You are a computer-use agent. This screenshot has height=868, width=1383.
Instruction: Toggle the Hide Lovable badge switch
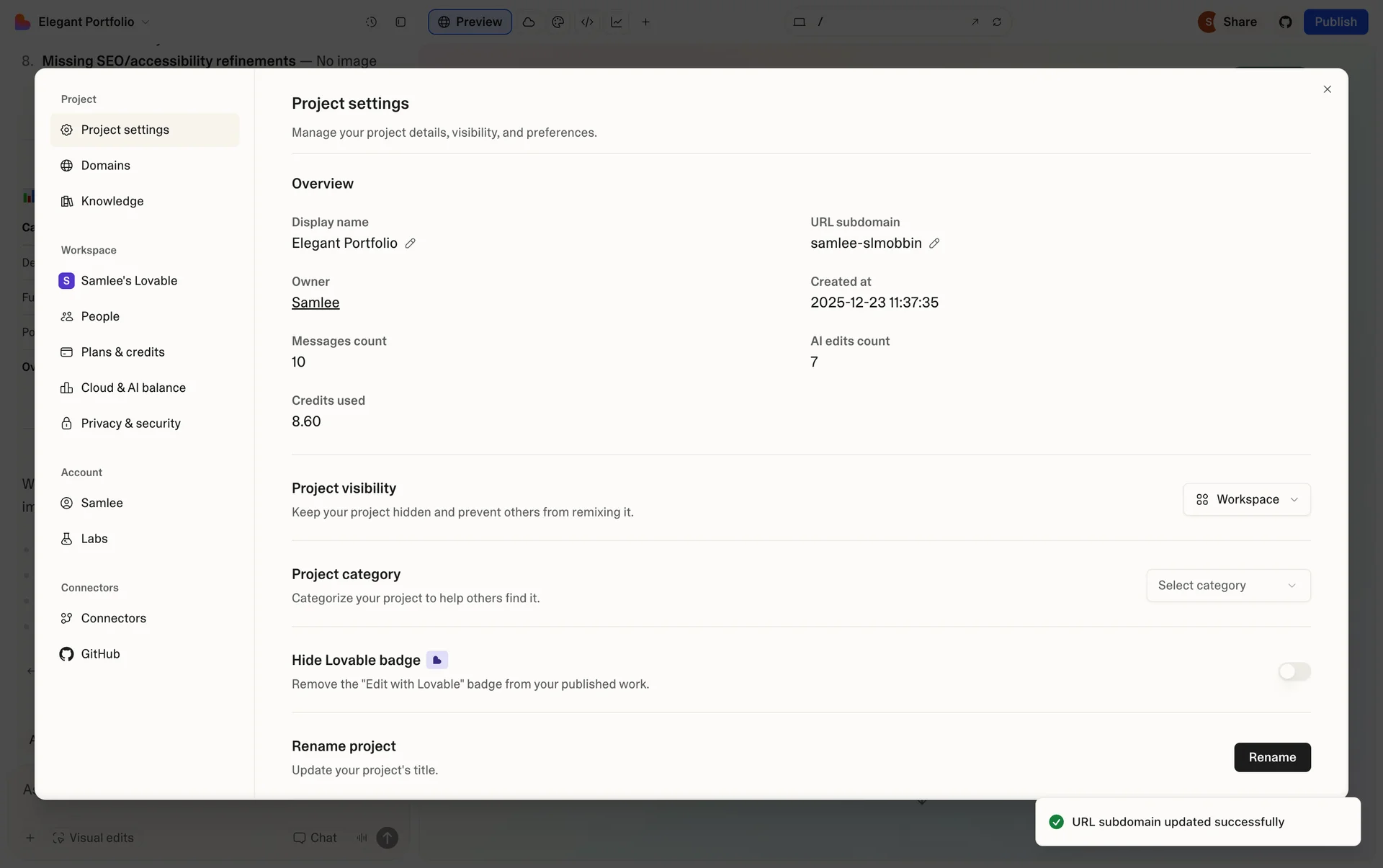pyautogui.click(x=1294, y=671)
